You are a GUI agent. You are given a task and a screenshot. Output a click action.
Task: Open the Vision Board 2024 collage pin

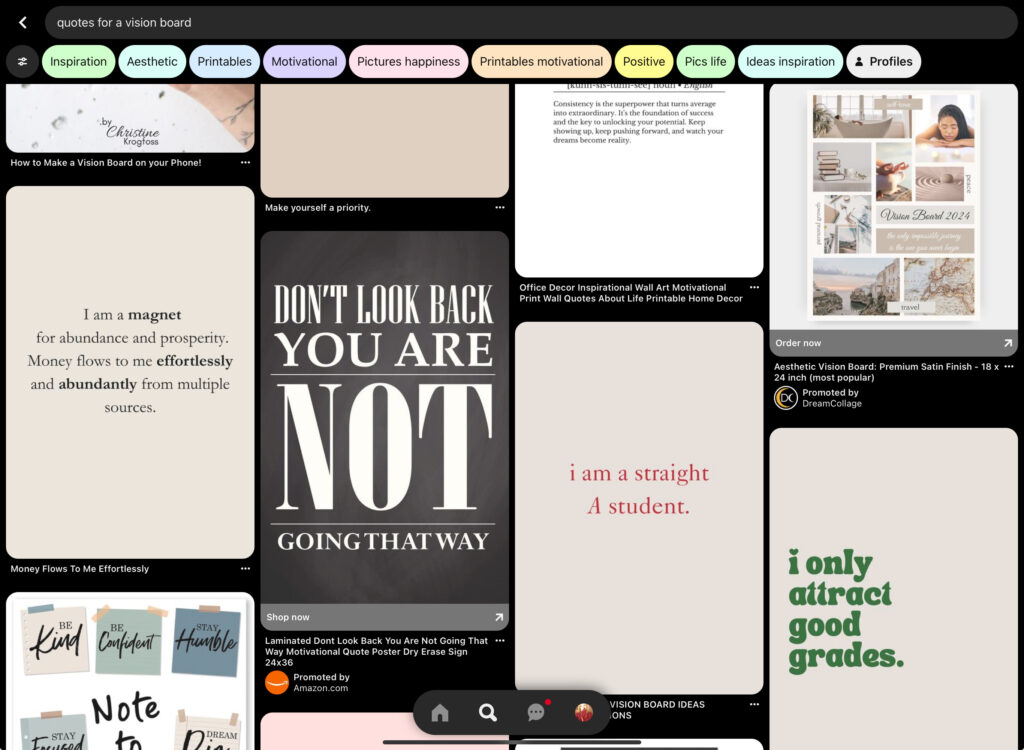(893, 207)
